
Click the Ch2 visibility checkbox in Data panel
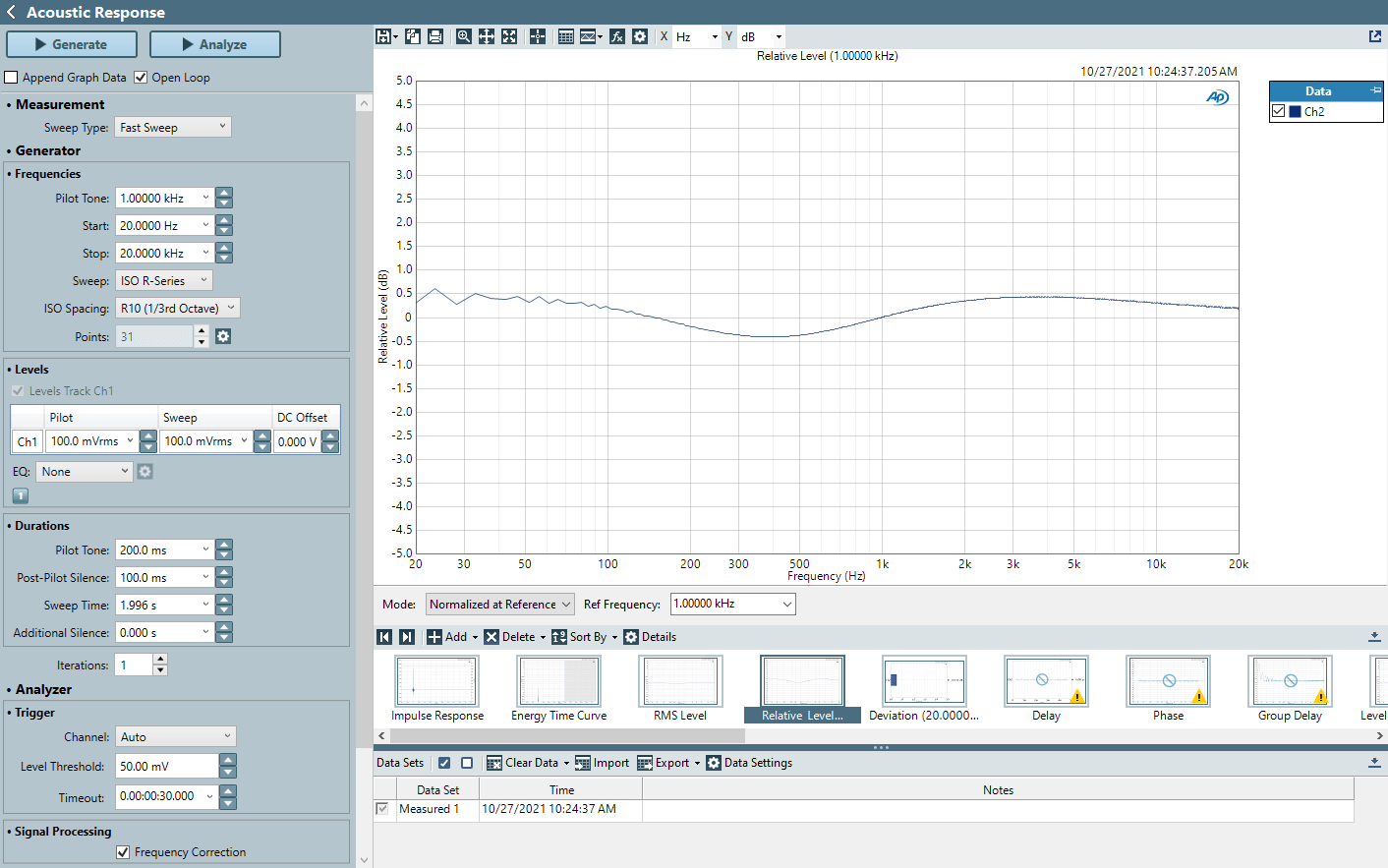coord(1279,110)
